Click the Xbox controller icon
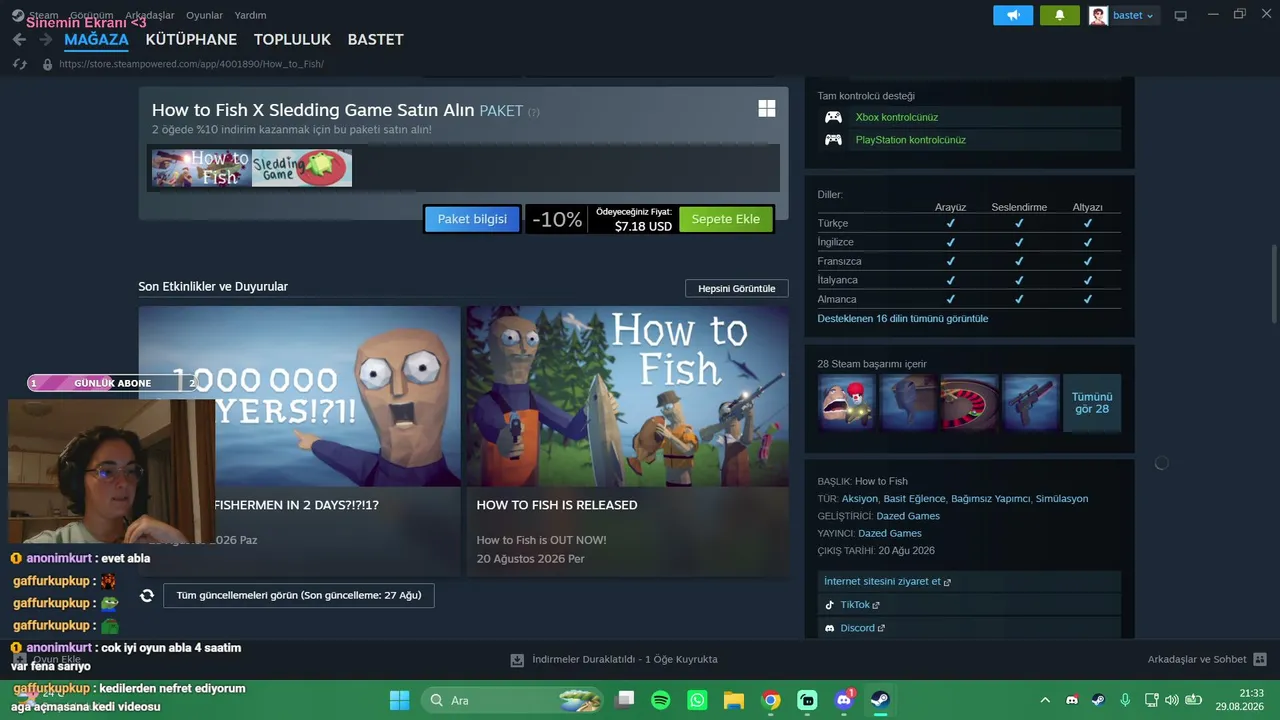The image size is (1280, 720). pos(833,117)
